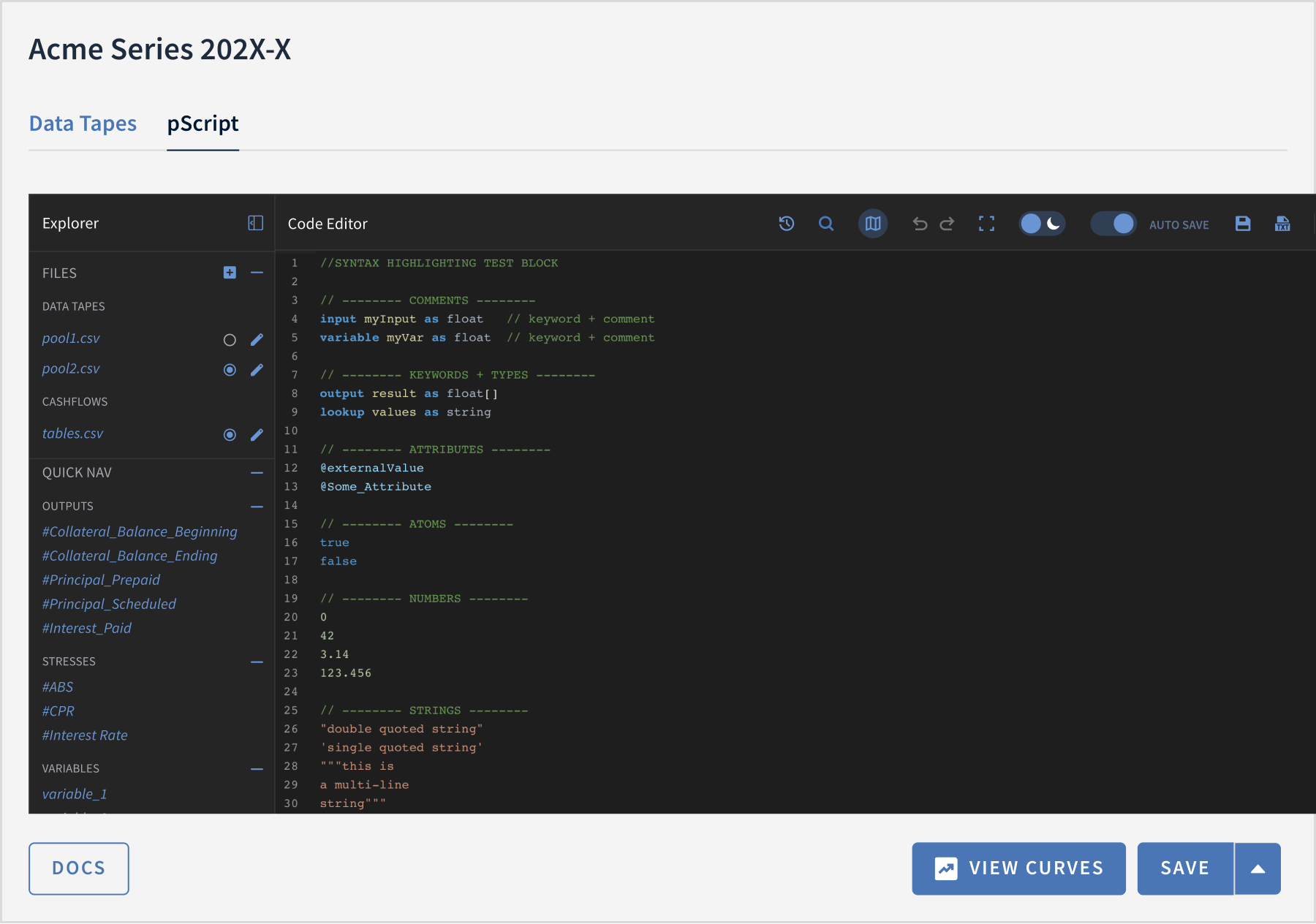Redo edit in Code Editor

point(947,224)
